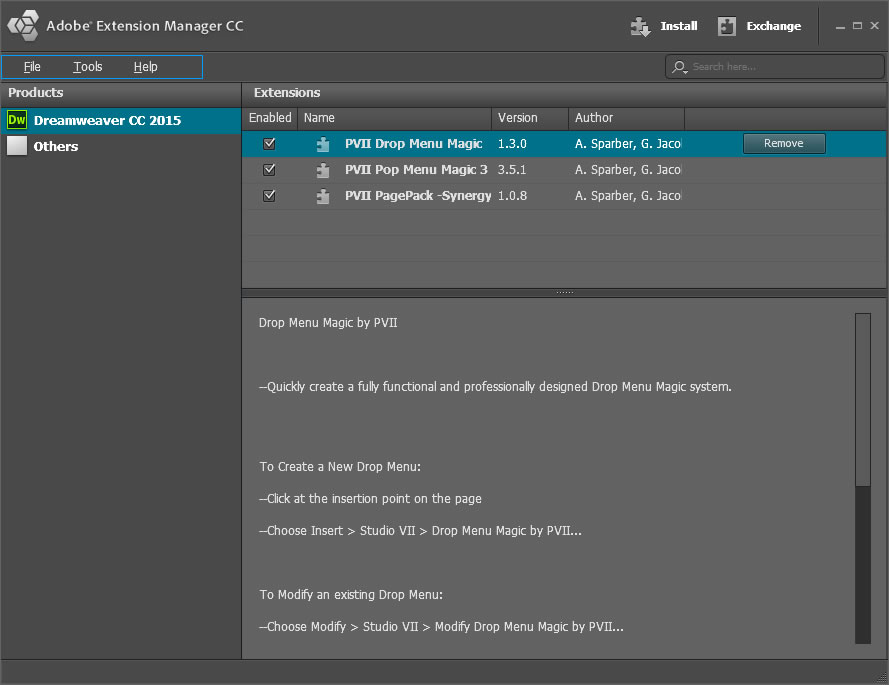
Task: Select the Others product icon
Action: [x=17, y=146]
